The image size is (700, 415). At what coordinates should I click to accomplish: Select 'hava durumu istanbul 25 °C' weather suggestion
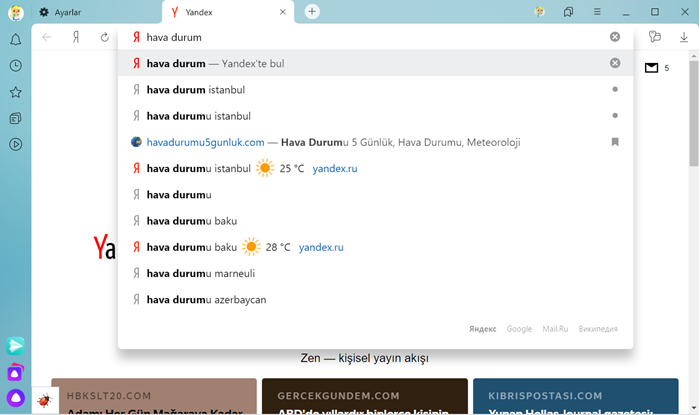[375, 168]
